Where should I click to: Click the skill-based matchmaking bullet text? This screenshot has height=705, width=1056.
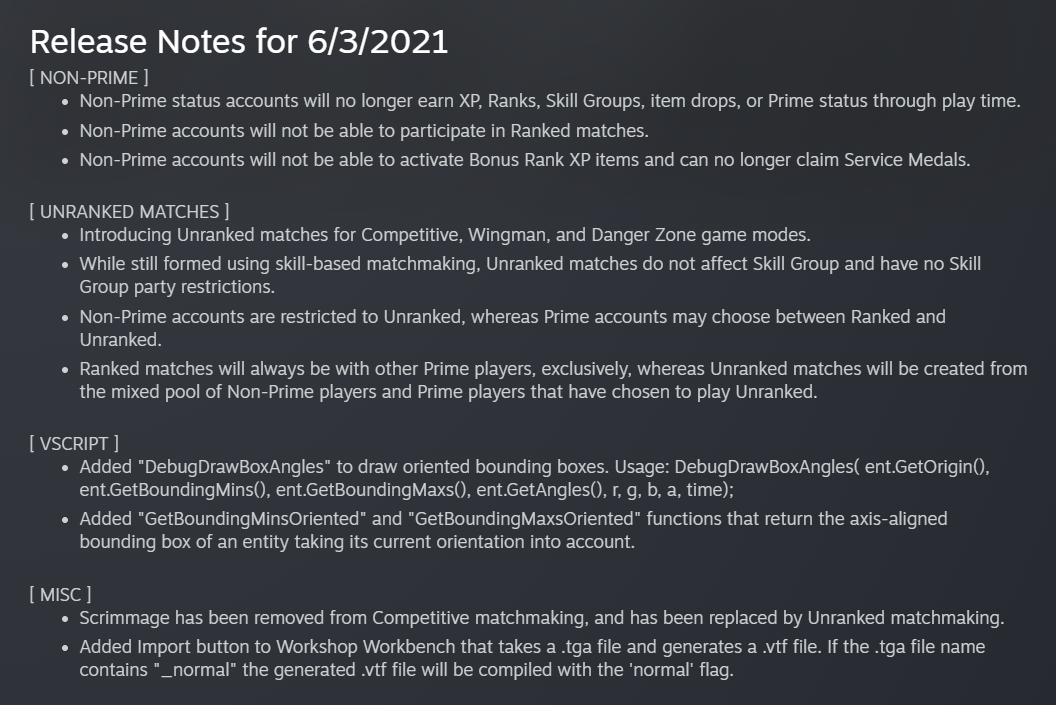[x=530, y=275]
